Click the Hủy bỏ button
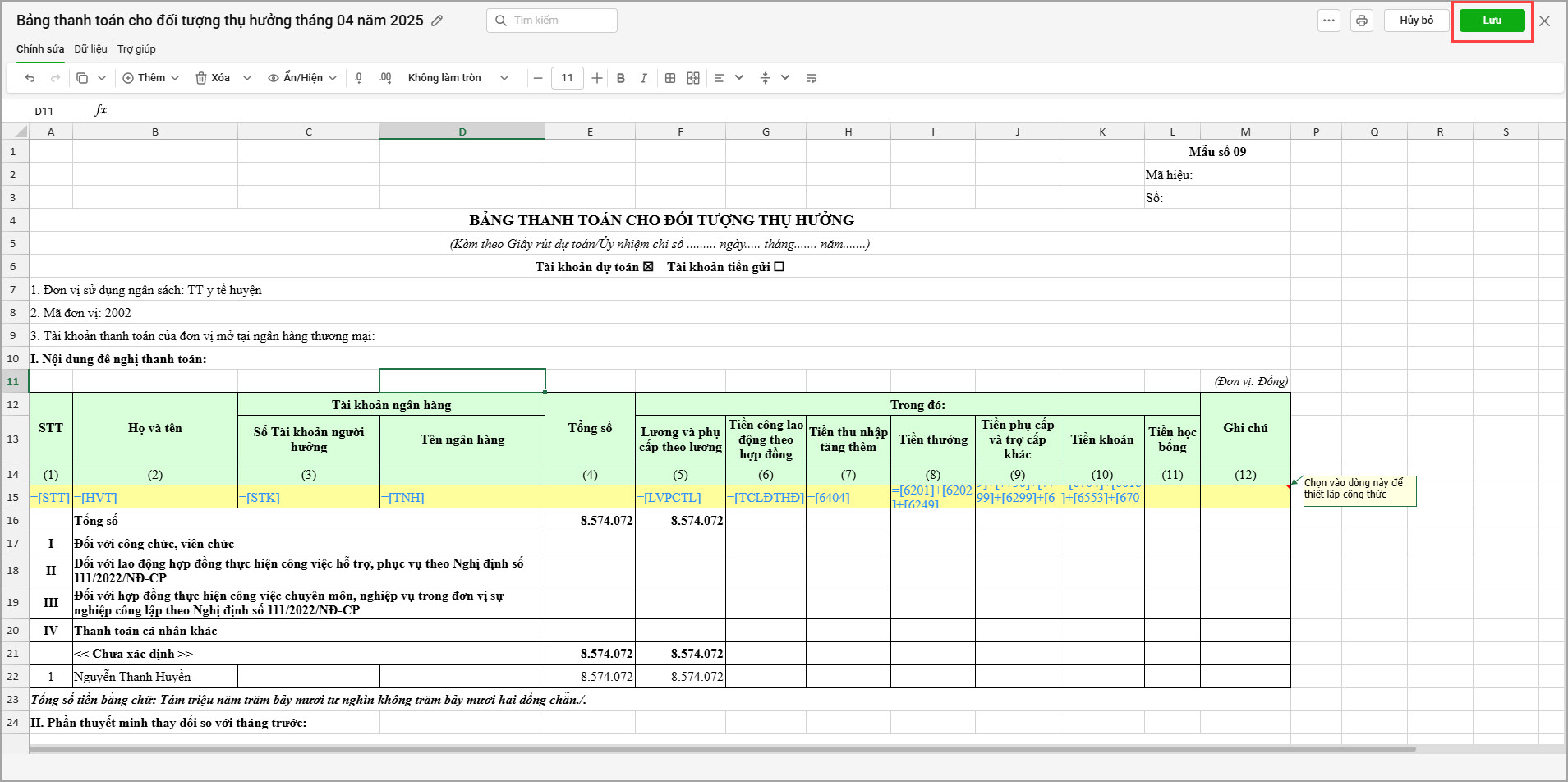 tap(1417, 21)
